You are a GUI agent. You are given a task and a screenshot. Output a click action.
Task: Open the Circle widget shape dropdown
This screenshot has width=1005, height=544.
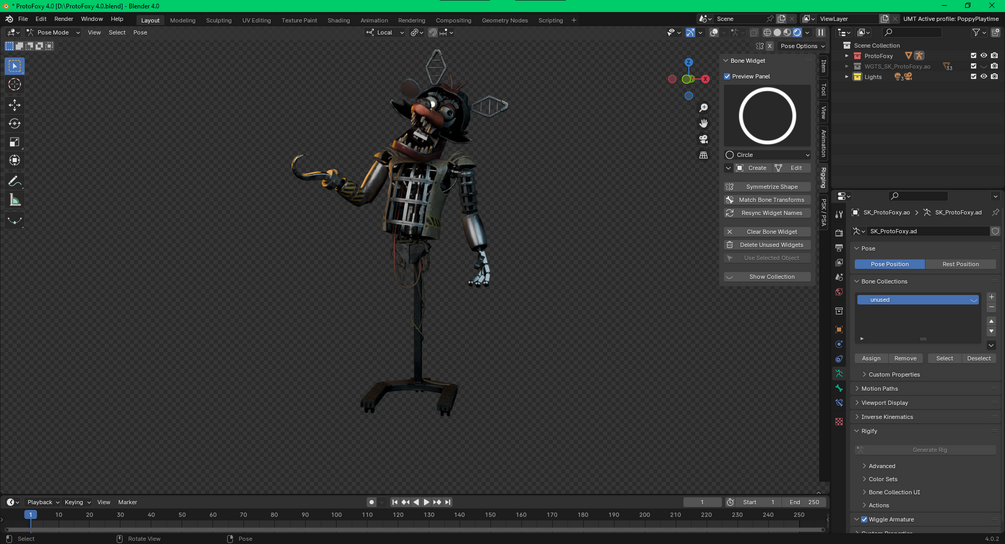tap(767, 155)
